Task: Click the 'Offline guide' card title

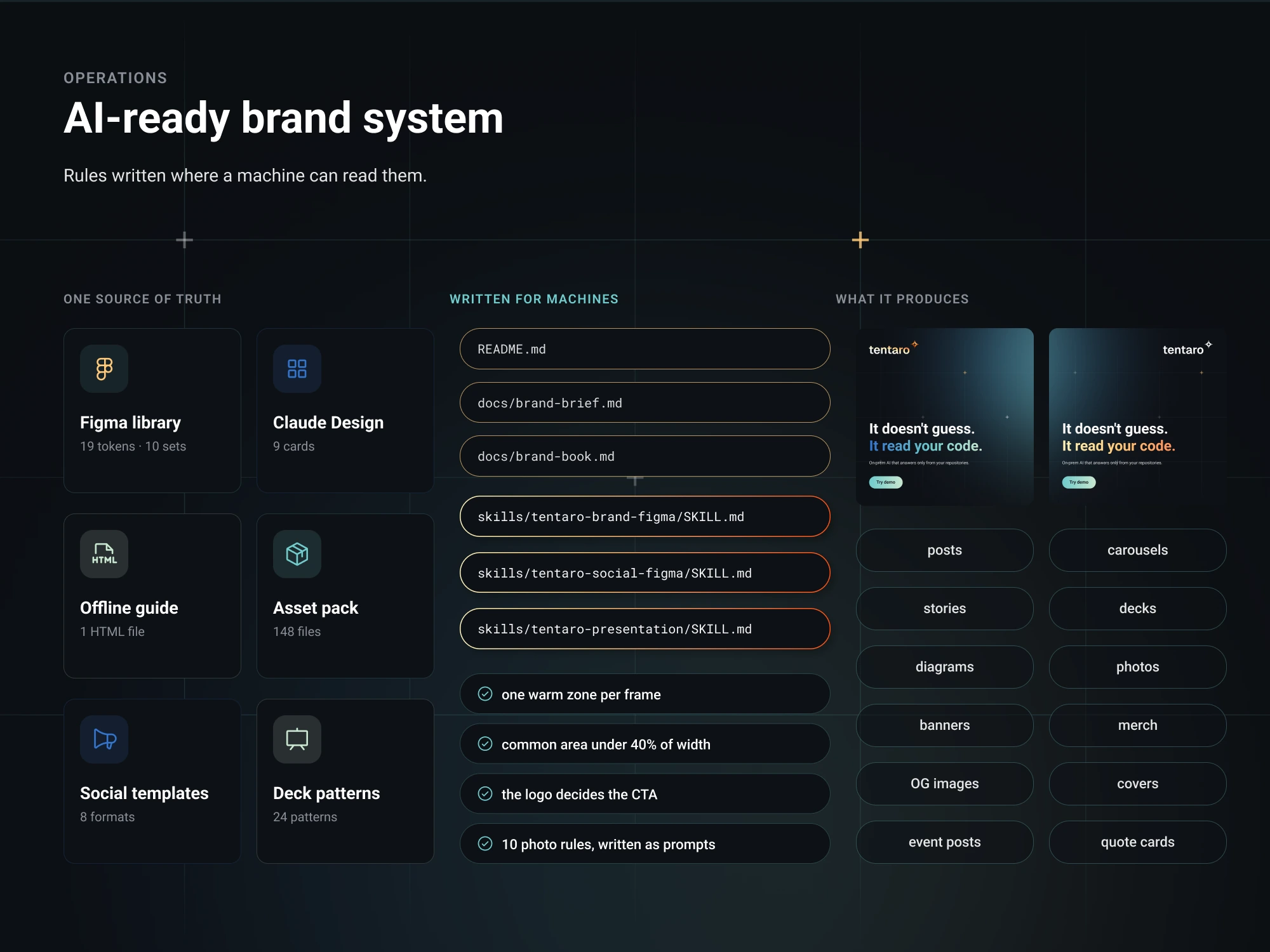Action: coord(129,608)
